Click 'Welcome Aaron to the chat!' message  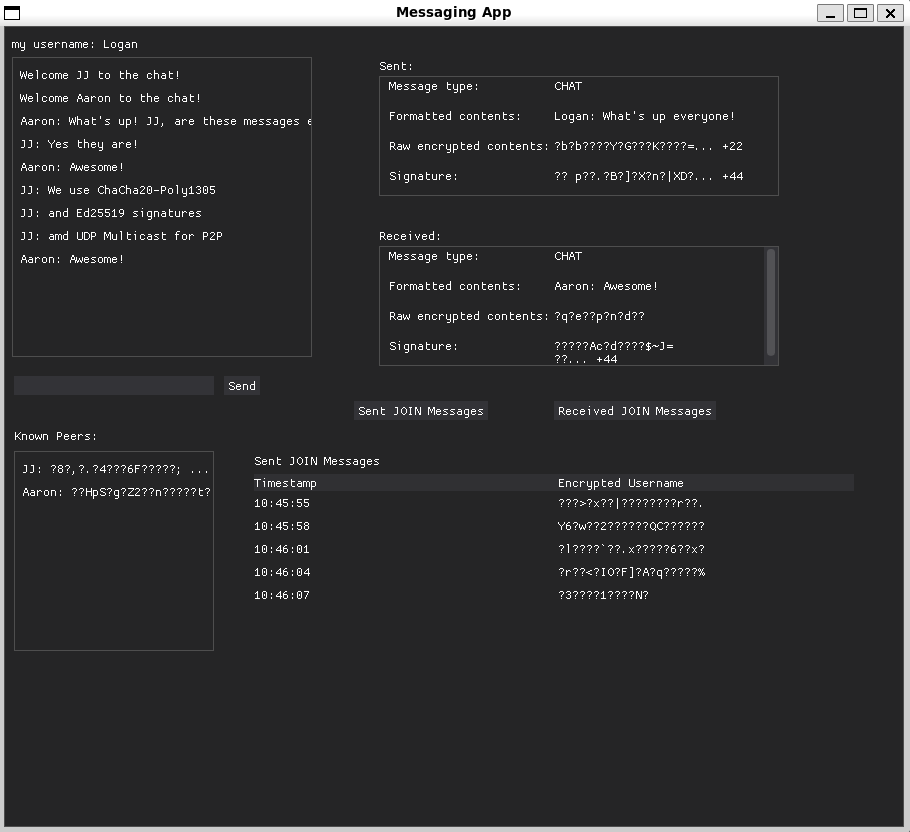point(110,98)
